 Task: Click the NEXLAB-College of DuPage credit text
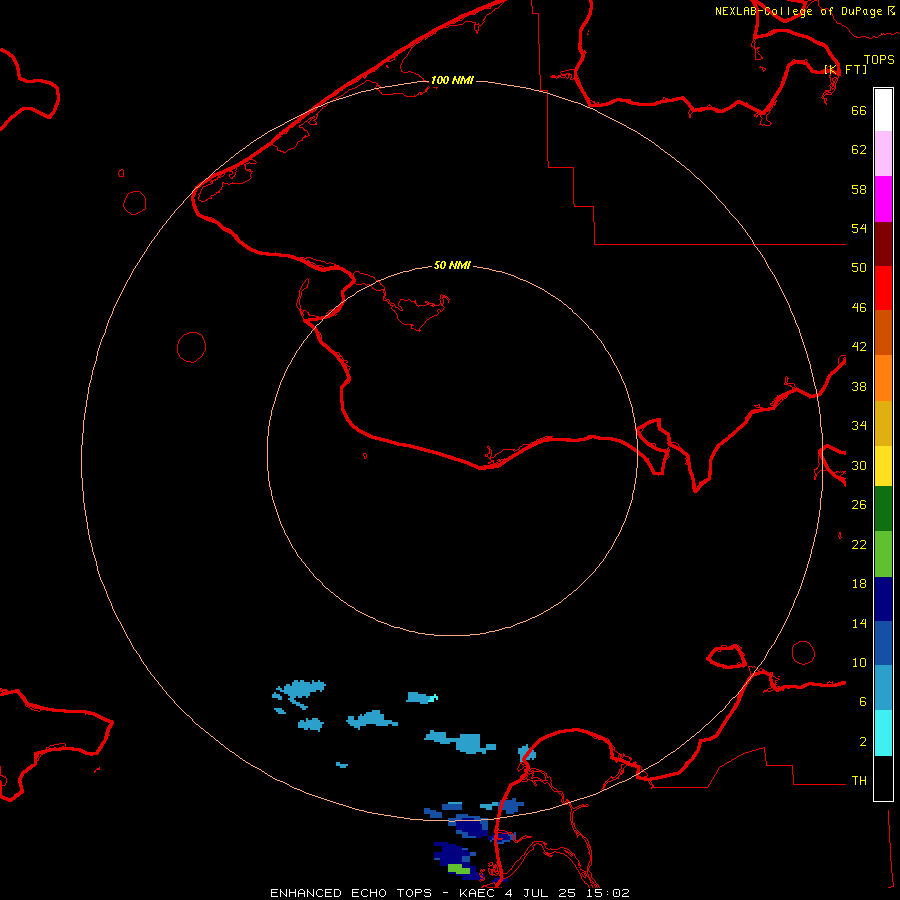[x=805, y=11]
